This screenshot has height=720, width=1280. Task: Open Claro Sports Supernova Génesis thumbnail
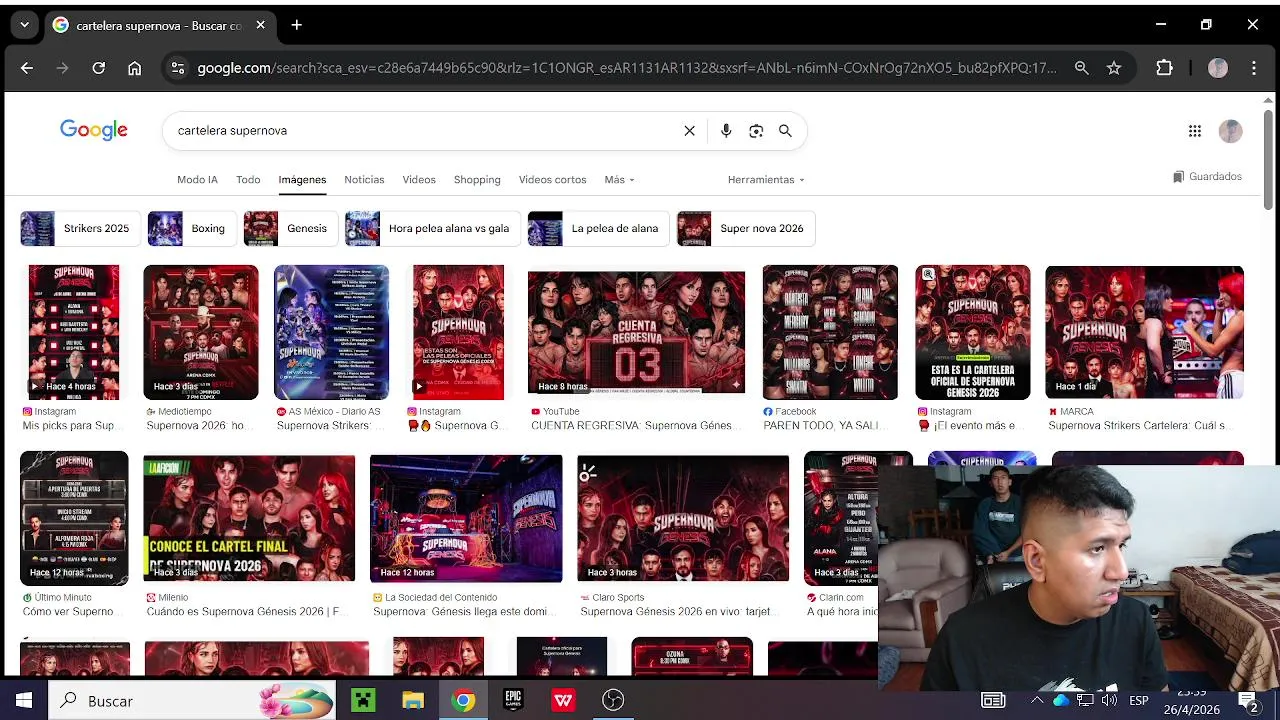pos(683,519)
